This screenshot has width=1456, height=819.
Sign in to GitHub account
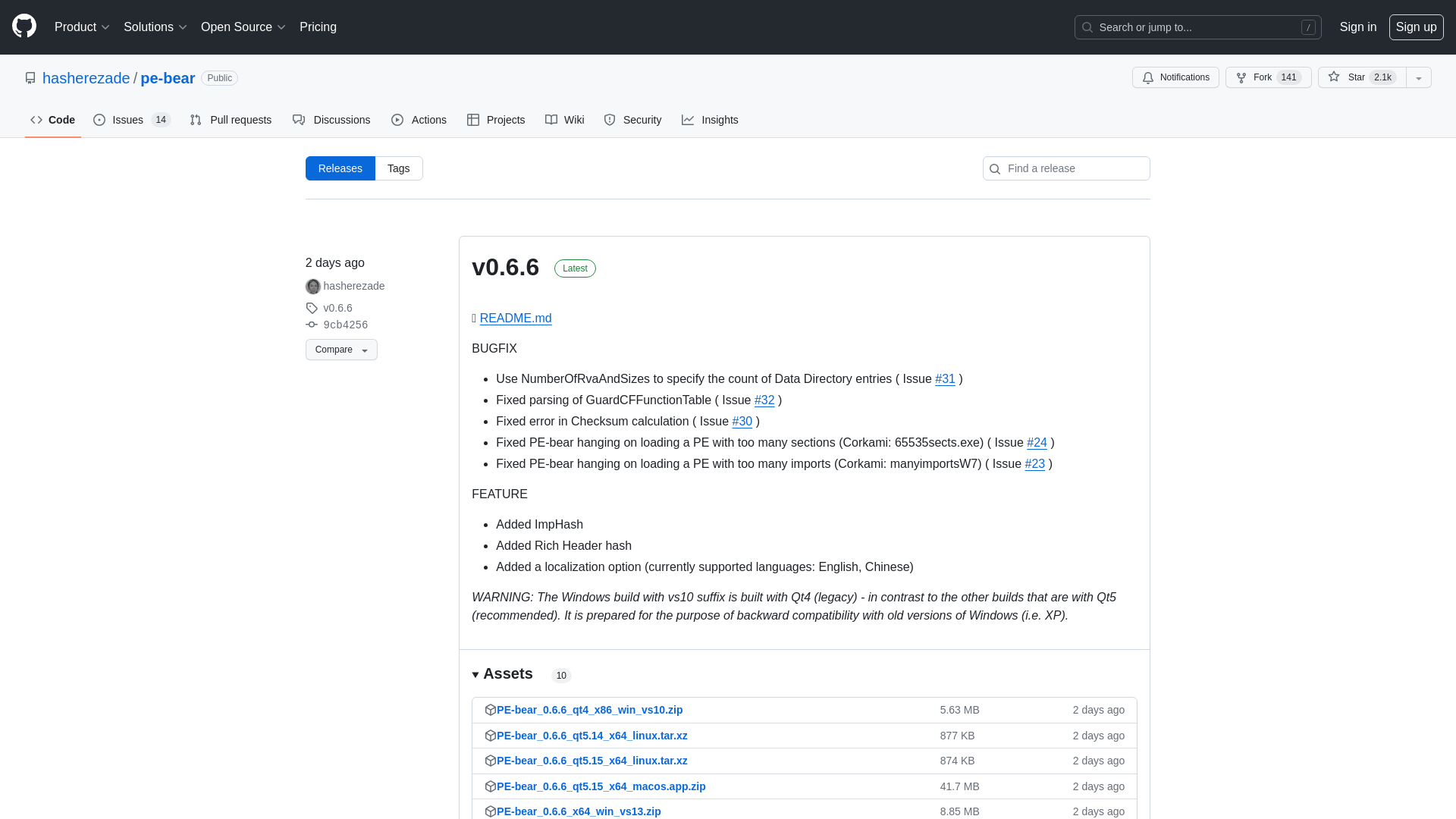[1358, 27]
